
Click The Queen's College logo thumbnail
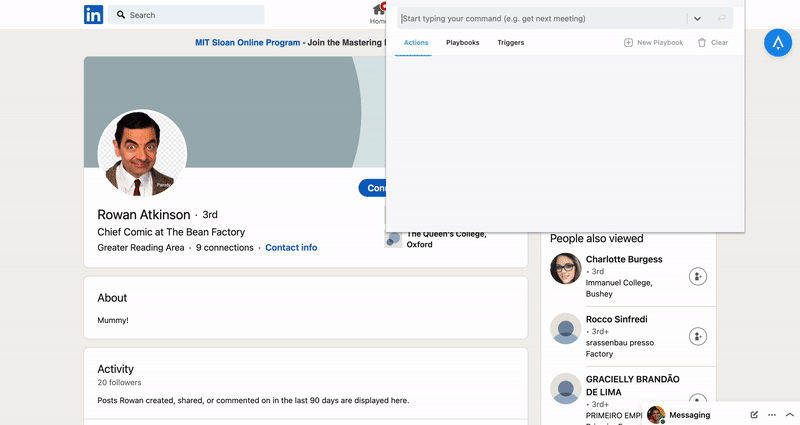point(393,239)
